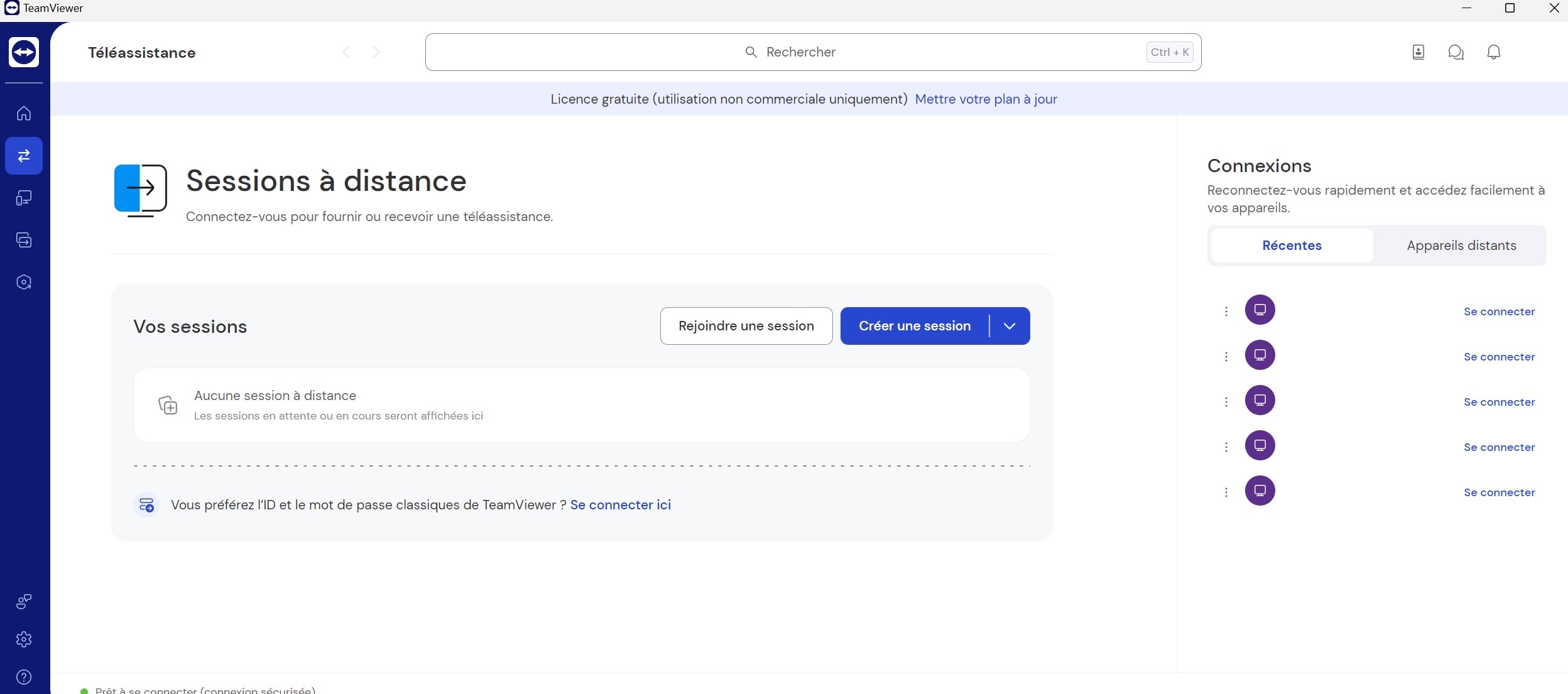Open the hexagon icon above the sidebar spacer

point(24,282)
